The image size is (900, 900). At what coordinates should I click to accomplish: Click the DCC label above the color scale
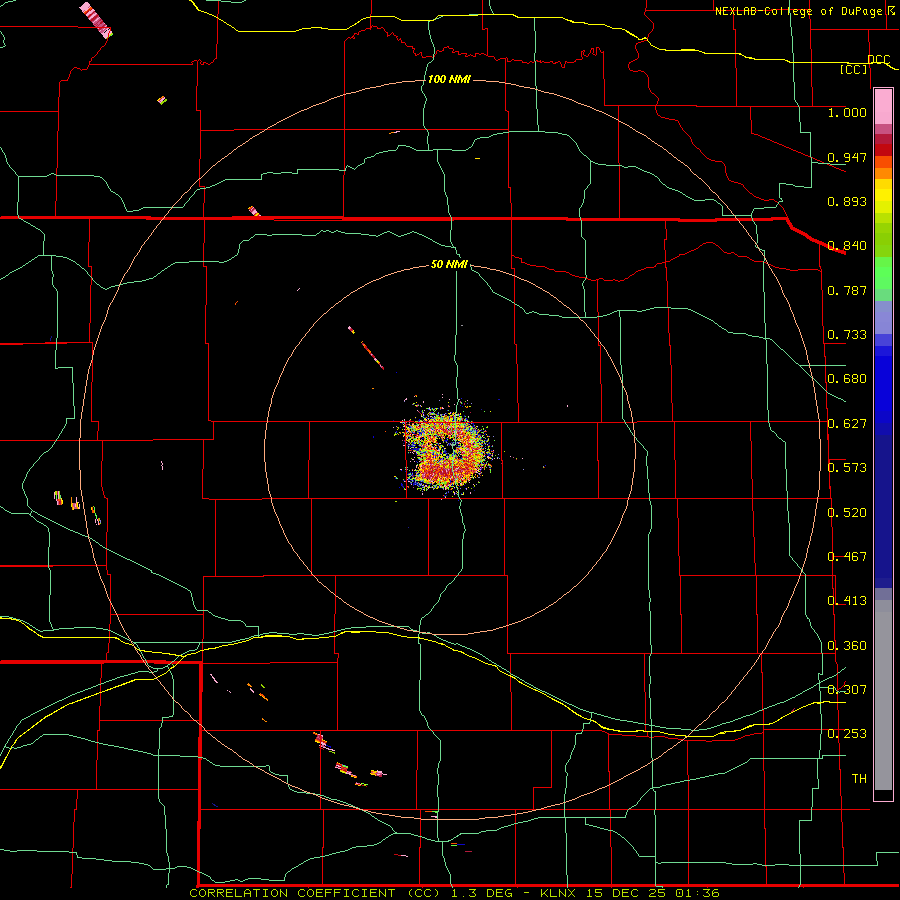pyautogui.click(x=878, y=60)
